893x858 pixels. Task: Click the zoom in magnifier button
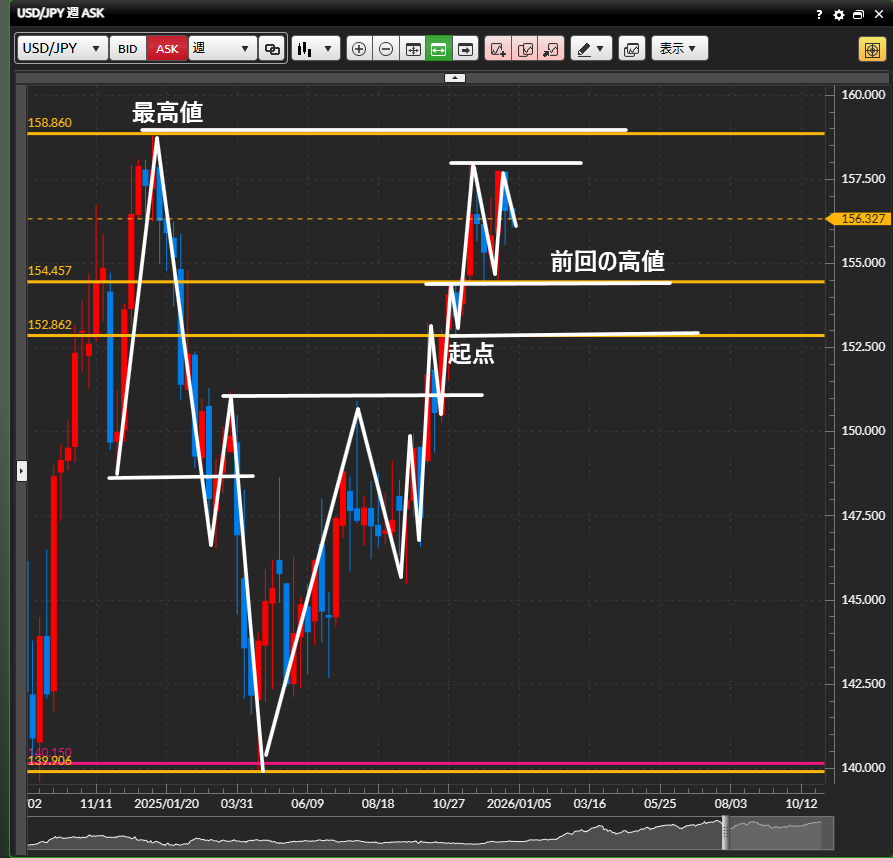pos(360,49)
